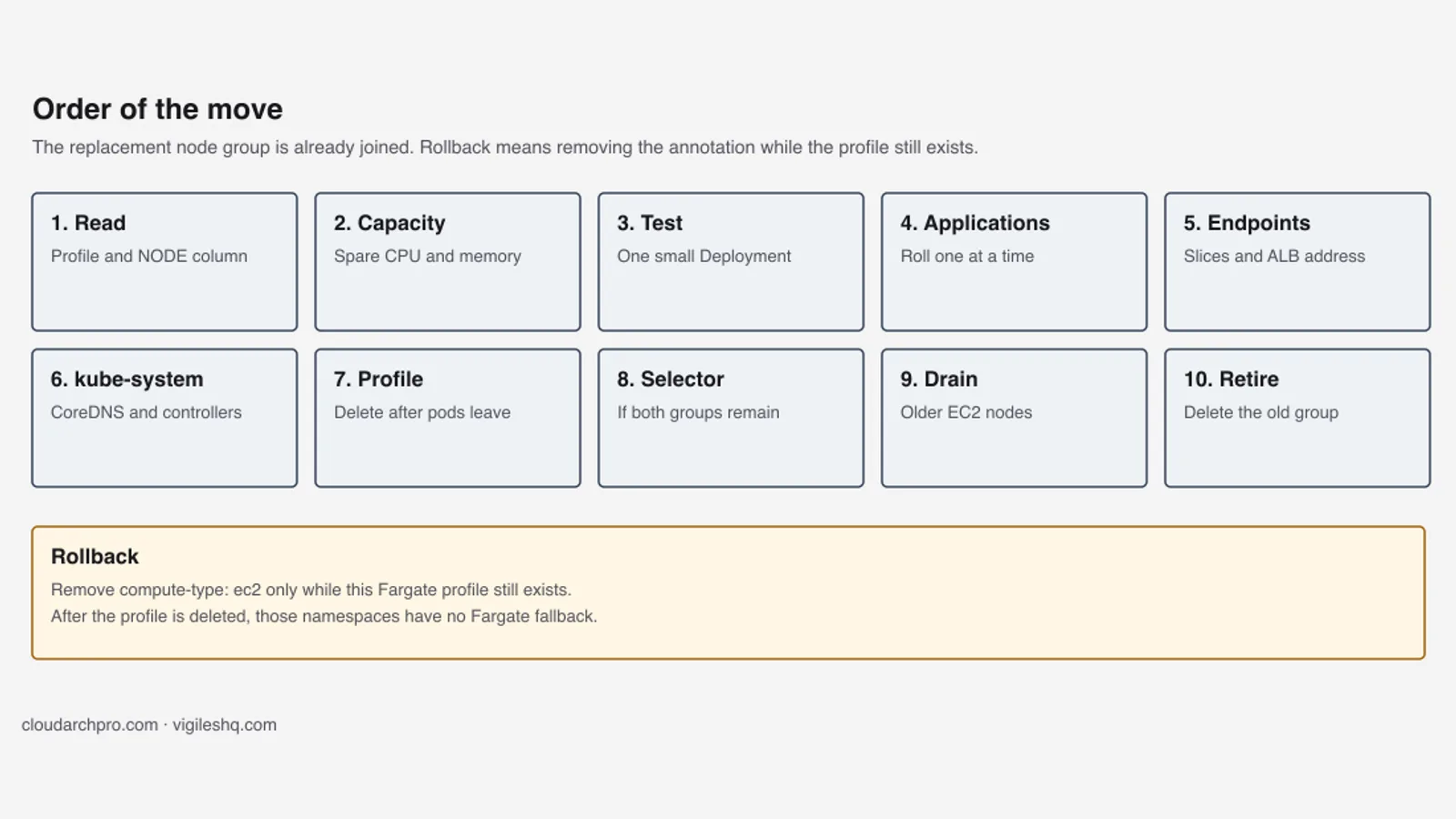Click "Spare CPU and memory" text
The image size is (1456, 819).
pyautogui.click(x=428, y=257)
